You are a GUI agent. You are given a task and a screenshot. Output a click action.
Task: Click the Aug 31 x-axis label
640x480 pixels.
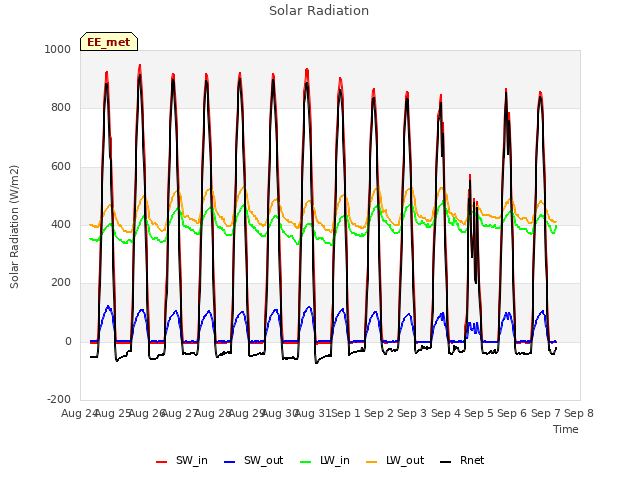click(312, 413)
